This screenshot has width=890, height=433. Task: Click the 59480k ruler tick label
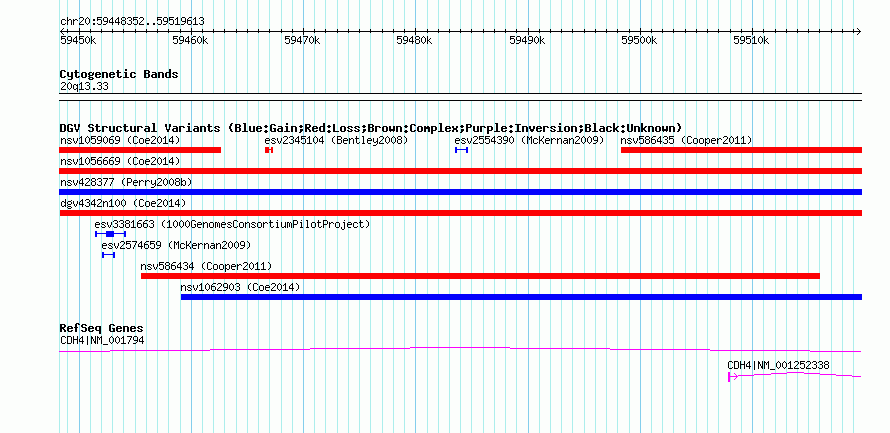coord(414,40)
